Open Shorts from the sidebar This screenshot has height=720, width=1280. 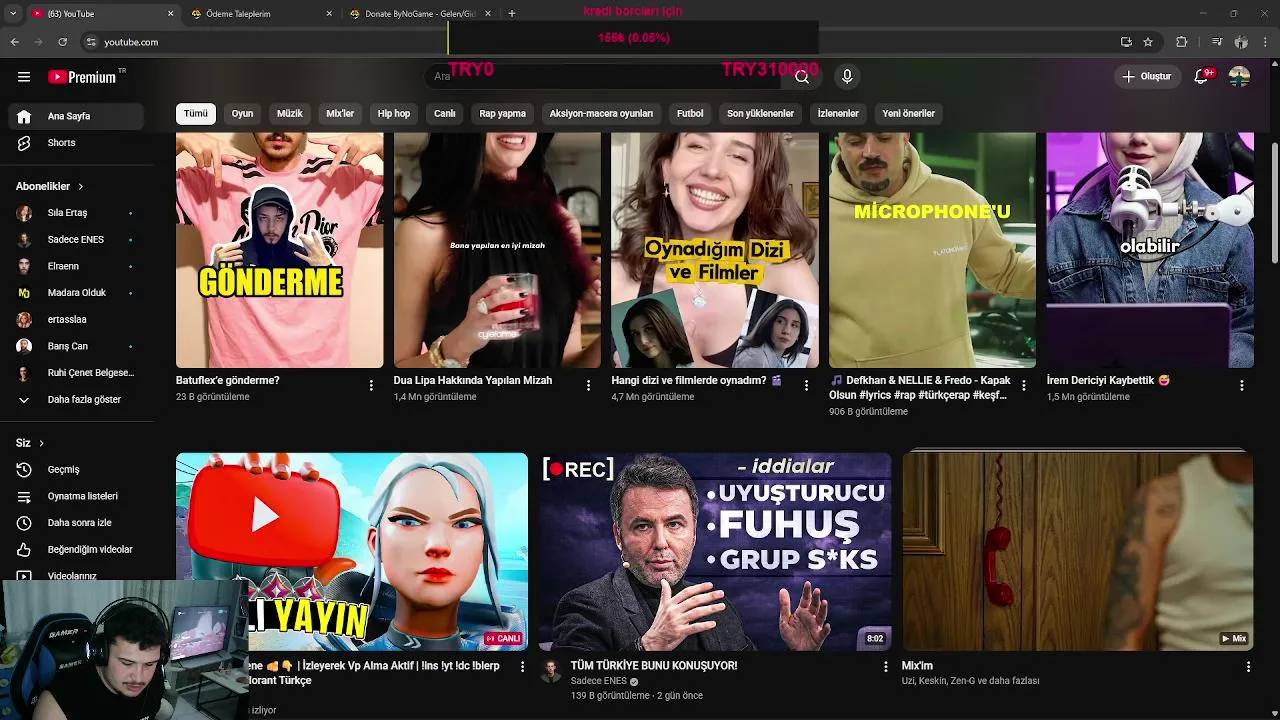coord(76,143)
